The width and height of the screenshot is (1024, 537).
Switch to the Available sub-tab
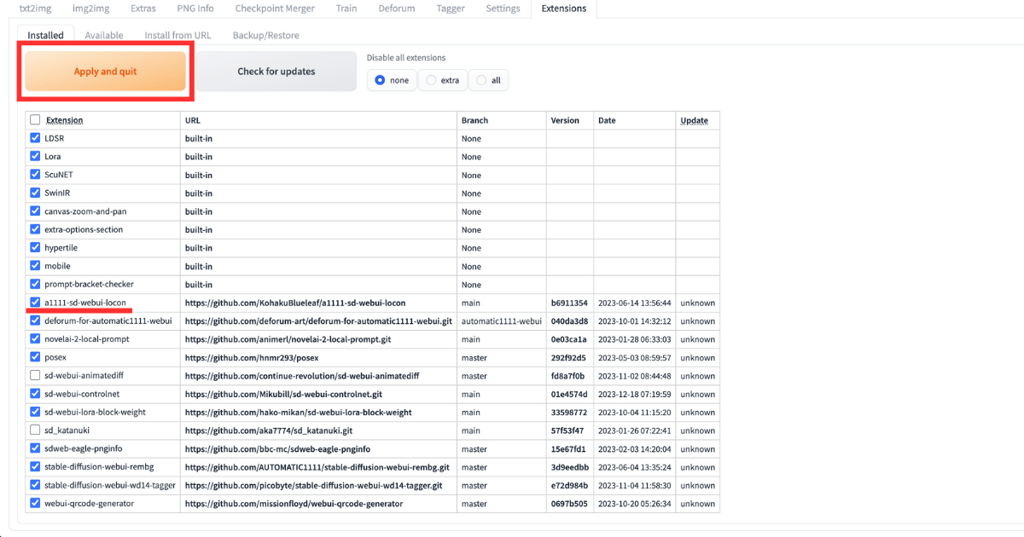(x=104, y=35)
